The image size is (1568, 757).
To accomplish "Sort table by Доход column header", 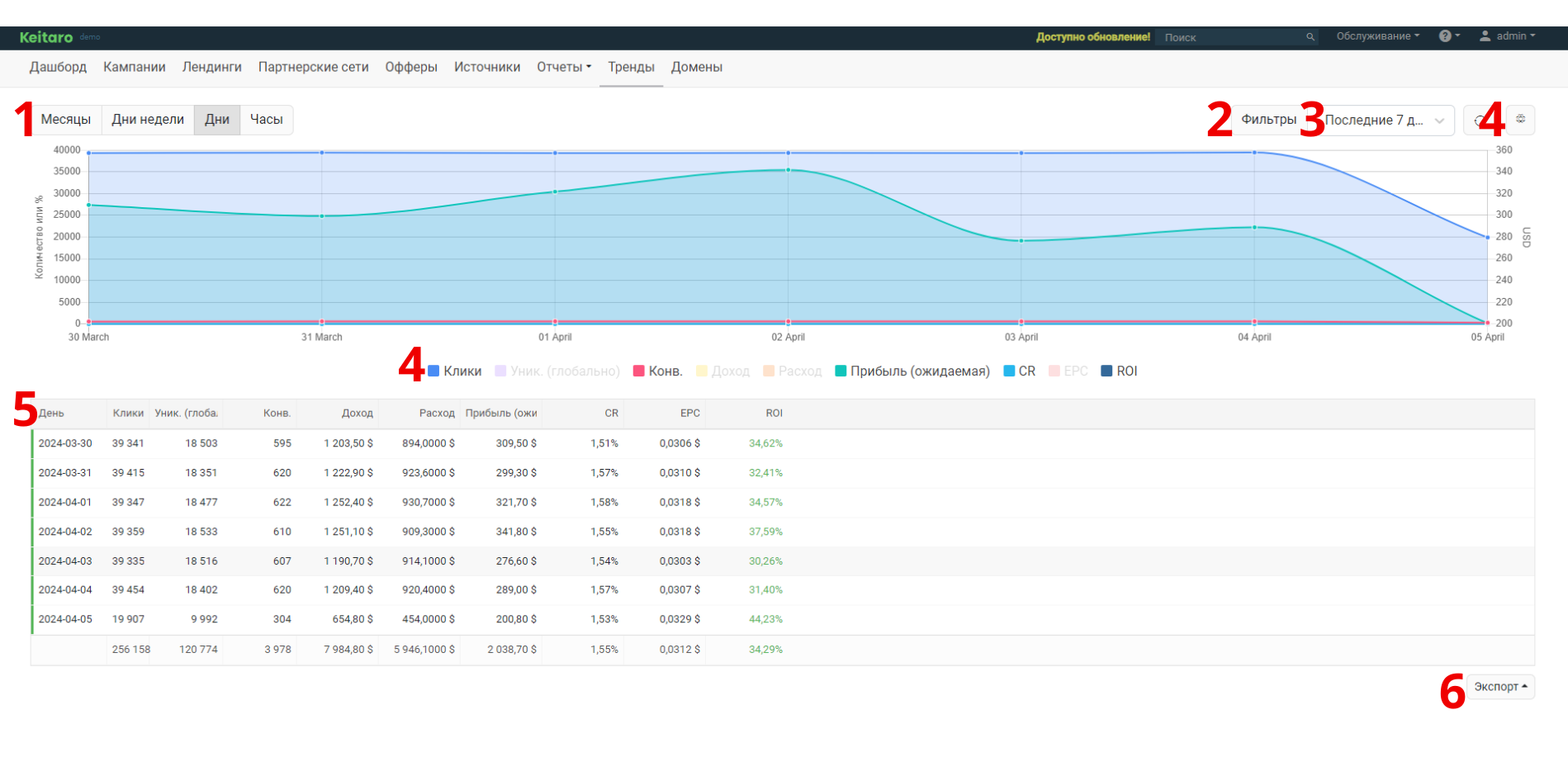I will tap(358, 414).
